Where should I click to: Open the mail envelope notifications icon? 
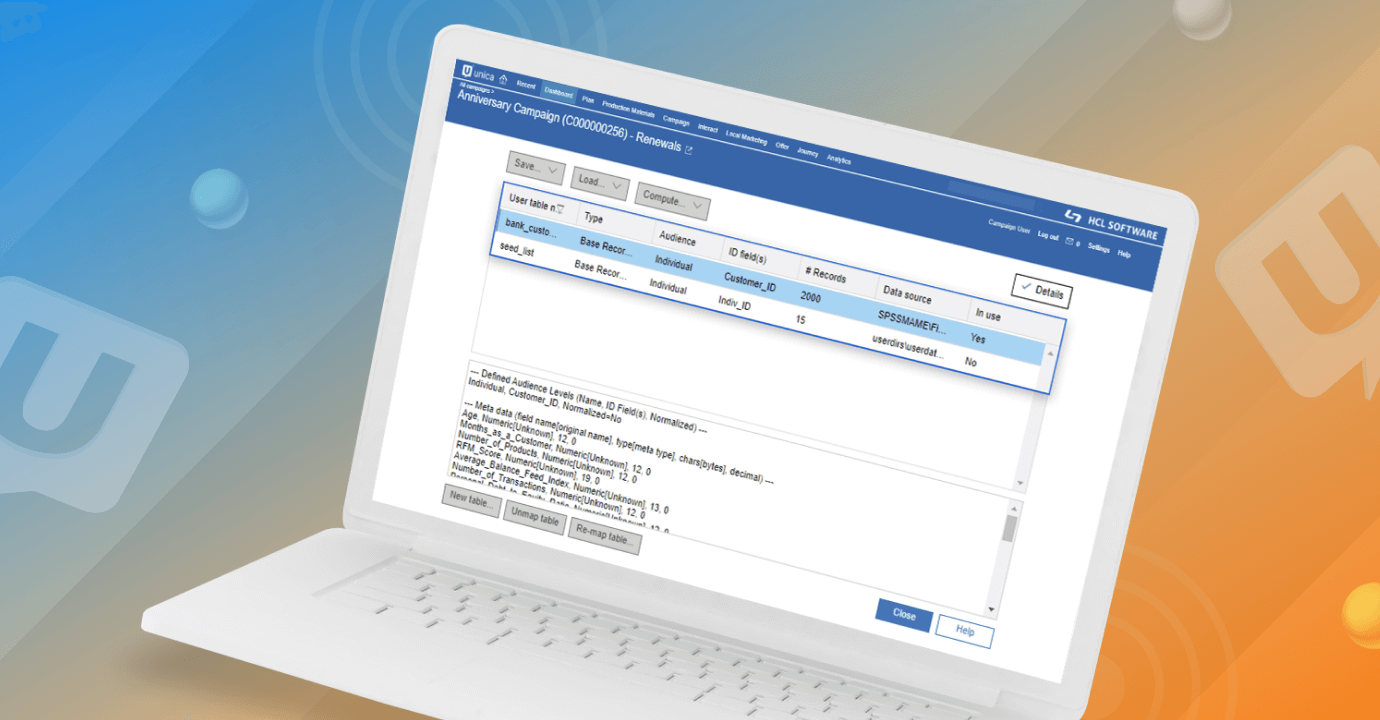click(x=1068, y=242)
